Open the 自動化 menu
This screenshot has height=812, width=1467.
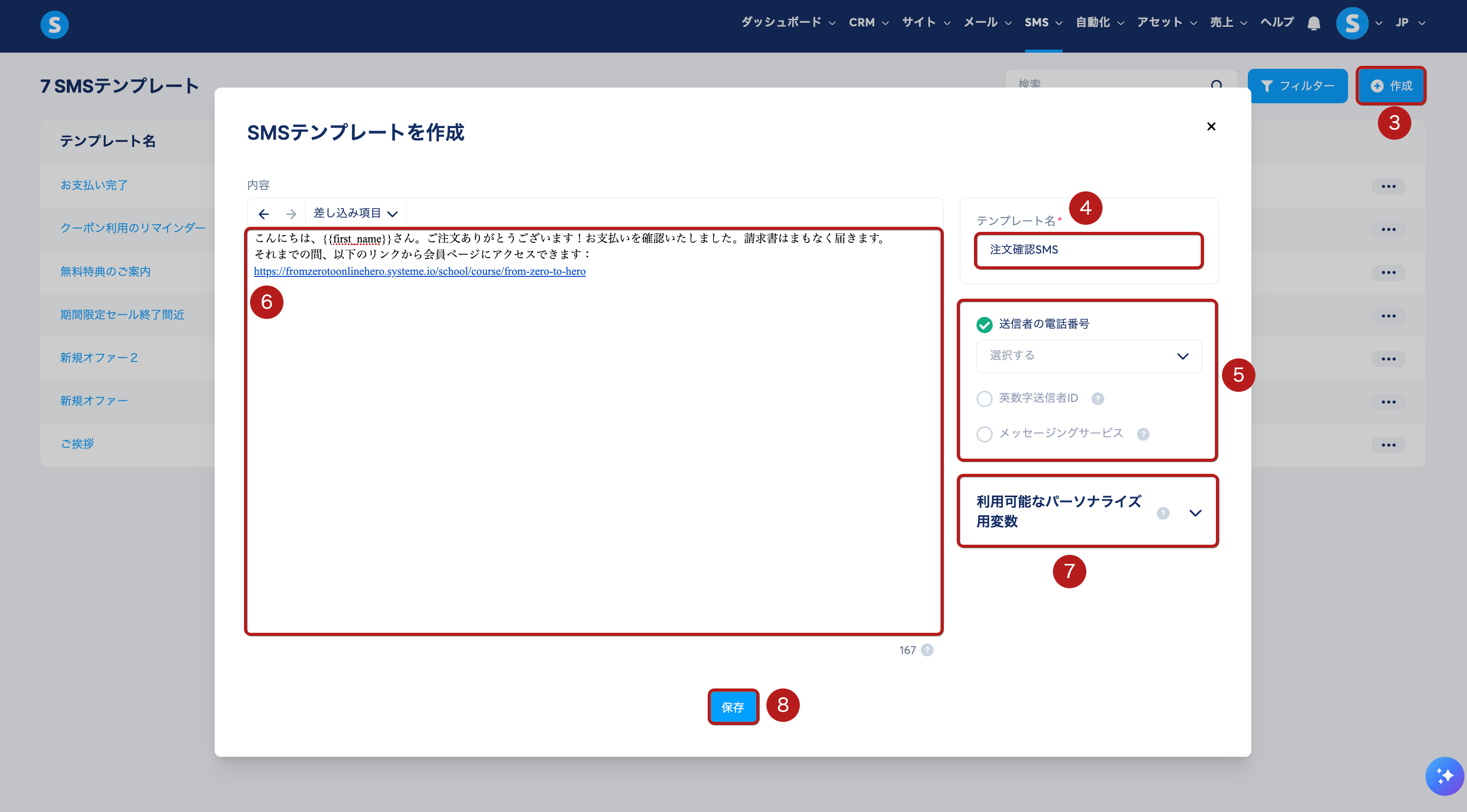pyautogui.click(x=1099, y=23)
